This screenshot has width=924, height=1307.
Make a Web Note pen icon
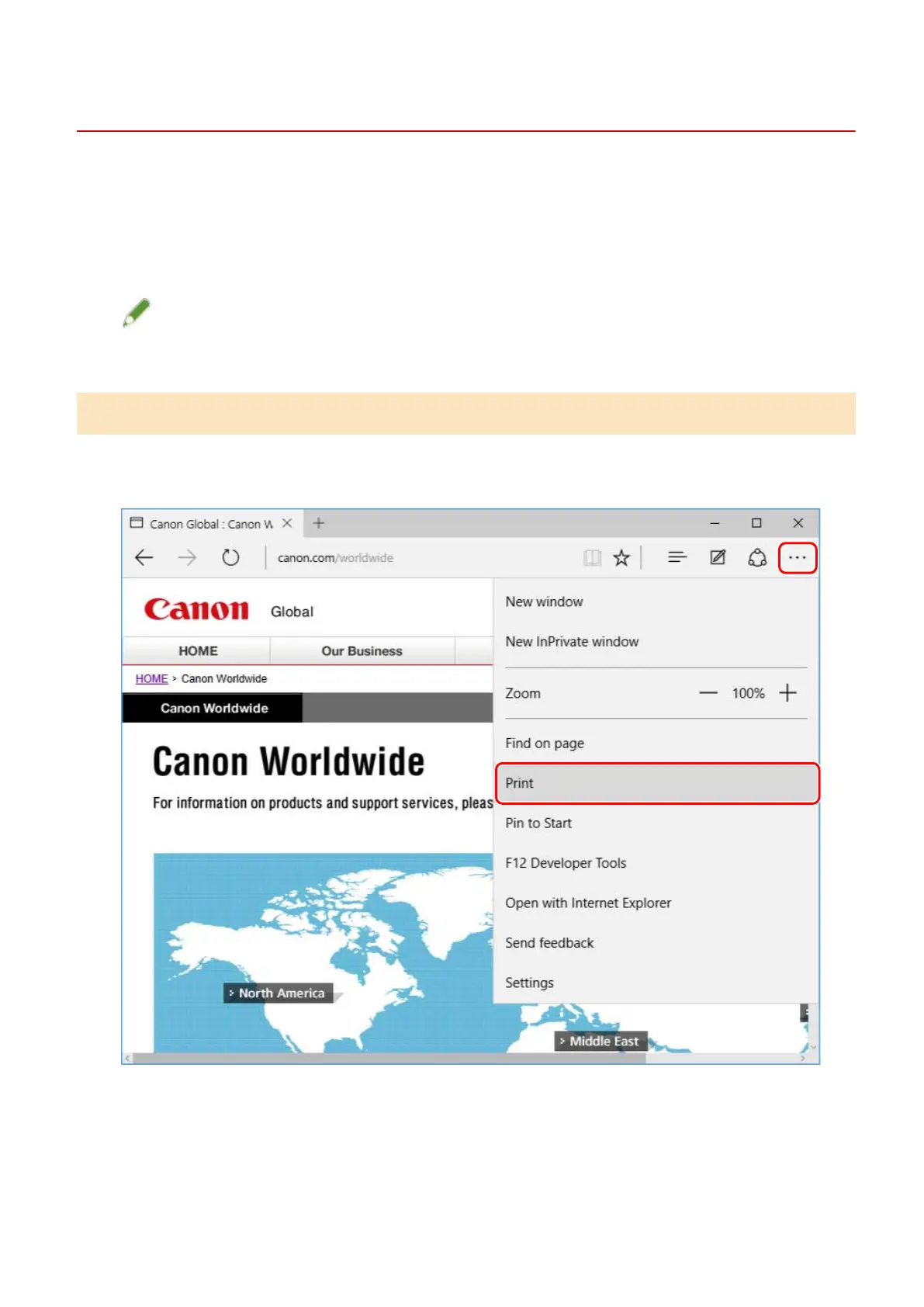(x=718, y=557)
